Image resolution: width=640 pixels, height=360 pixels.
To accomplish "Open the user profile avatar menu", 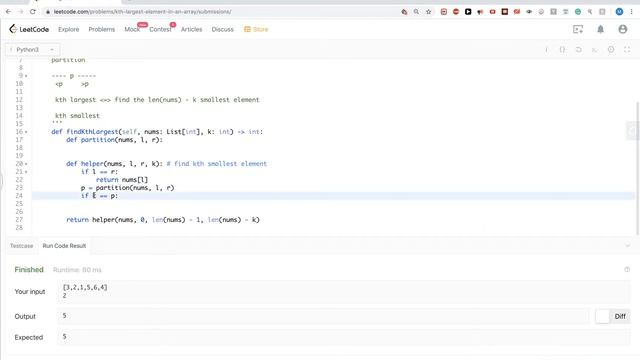I will tap(622, 29).
